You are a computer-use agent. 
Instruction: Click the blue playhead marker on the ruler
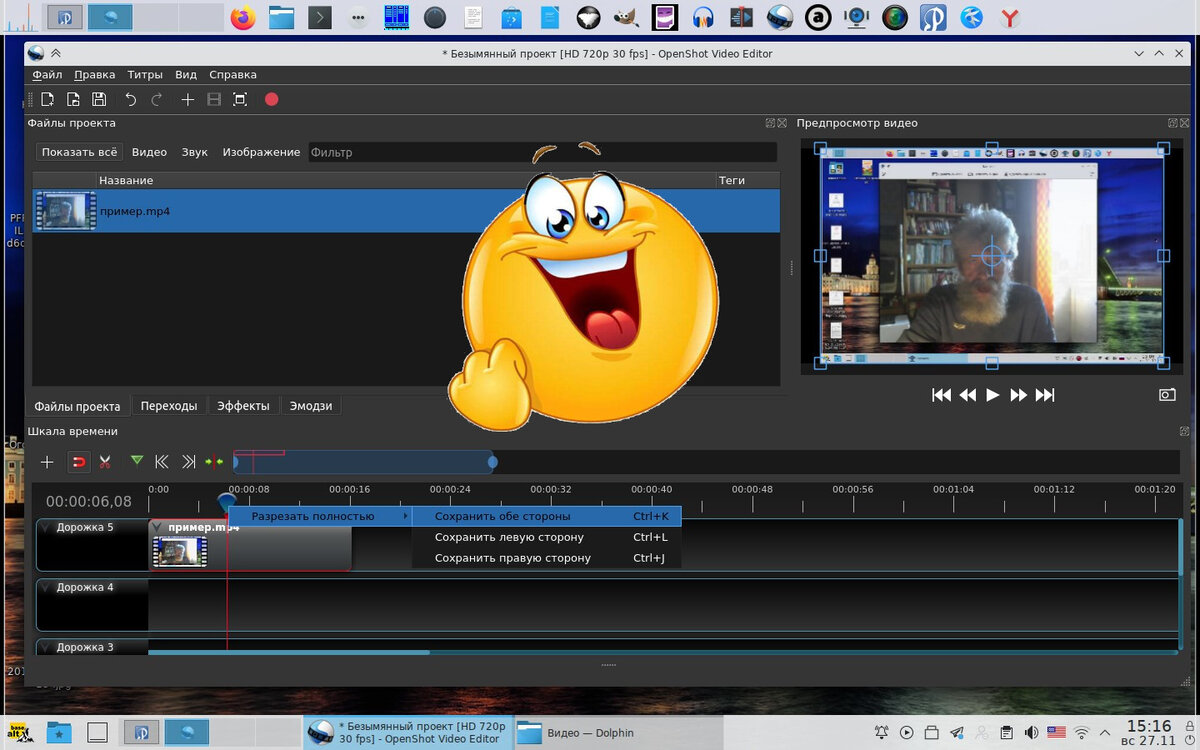[227, 500]
